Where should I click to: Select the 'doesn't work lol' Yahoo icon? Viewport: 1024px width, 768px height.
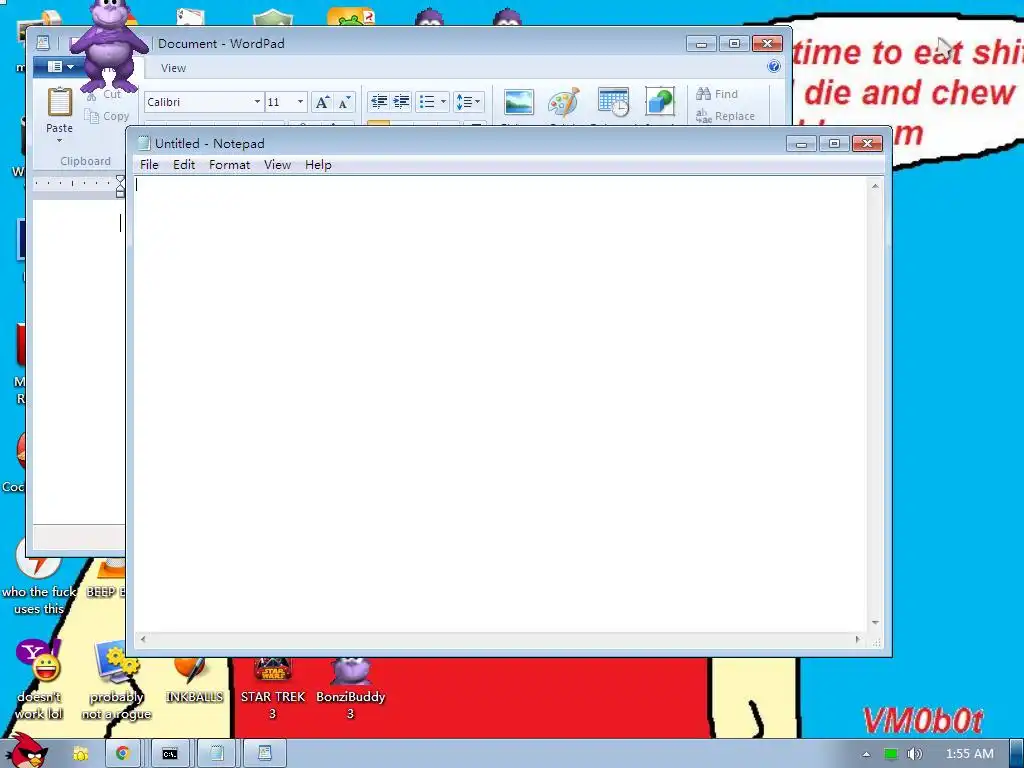tap(39, 680)
